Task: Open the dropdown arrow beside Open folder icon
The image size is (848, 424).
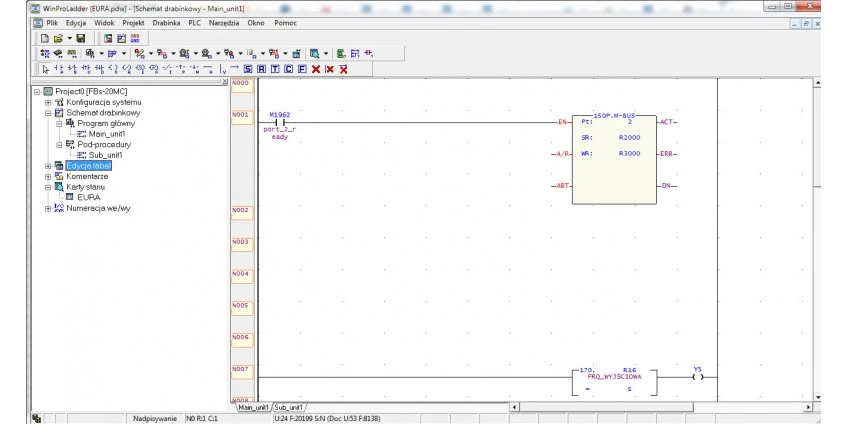Action: pyautogui.click(x=69, y=38)
